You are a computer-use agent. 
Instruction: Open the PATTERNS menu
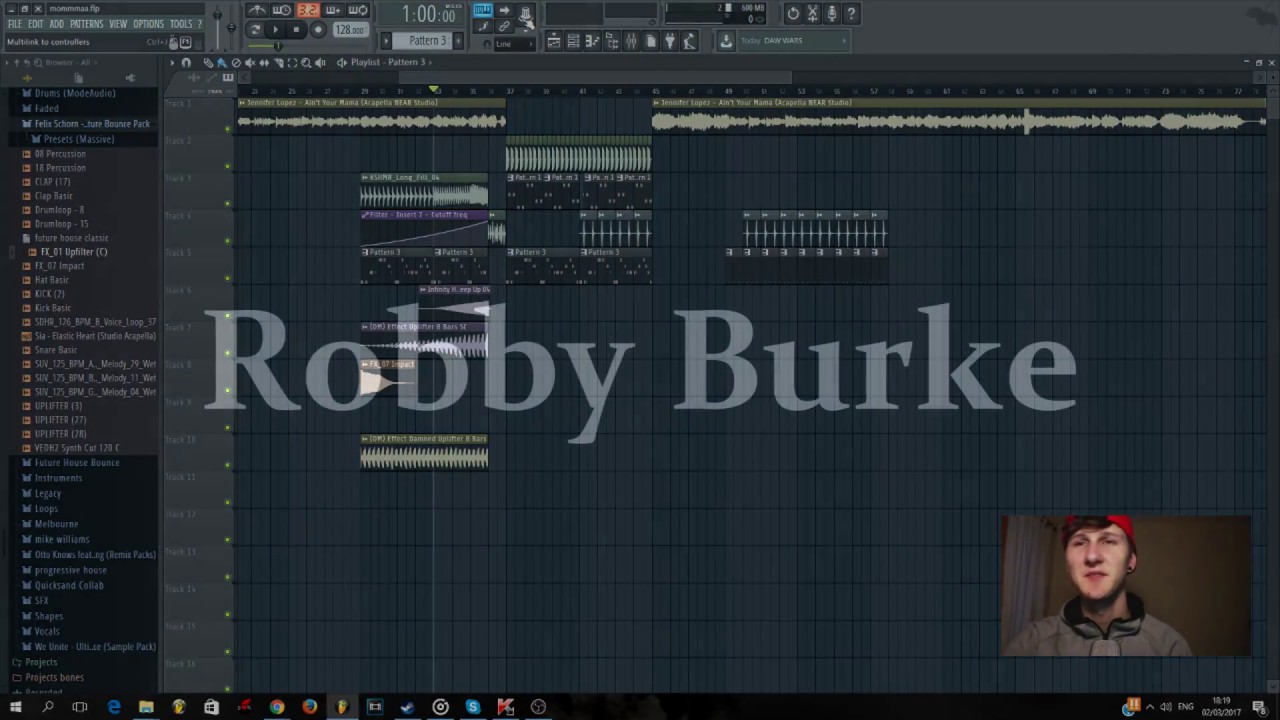pos(87,24)
